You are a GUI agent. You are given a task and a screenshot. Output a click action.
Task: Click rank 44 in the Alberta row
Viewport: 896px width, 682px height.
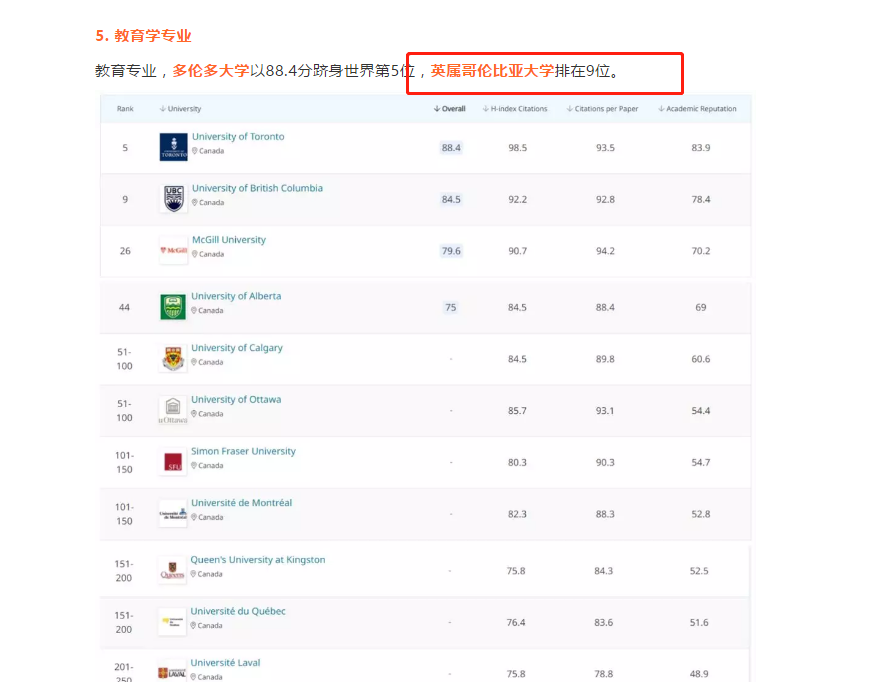click(125, 307)
